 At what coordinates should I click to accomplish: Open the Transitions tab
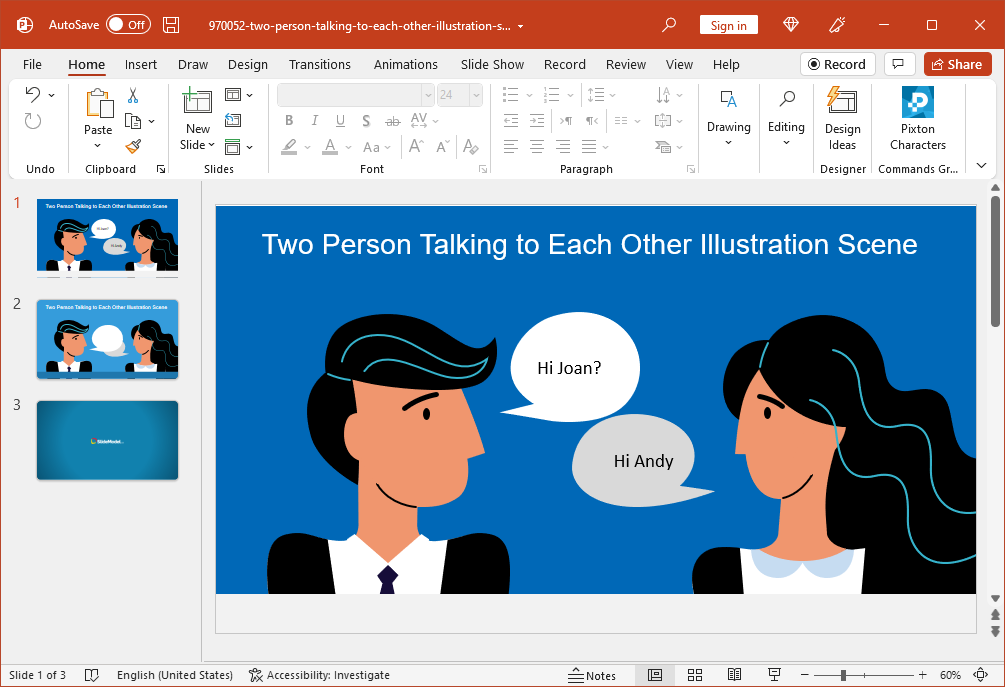pos(319,64)
